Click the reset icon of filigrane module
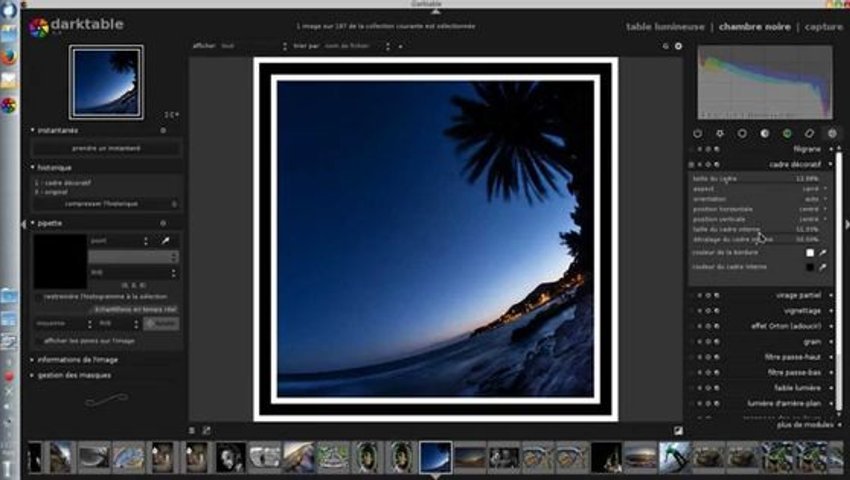Viewport: 850px width, 480px height. click(708, 149)
